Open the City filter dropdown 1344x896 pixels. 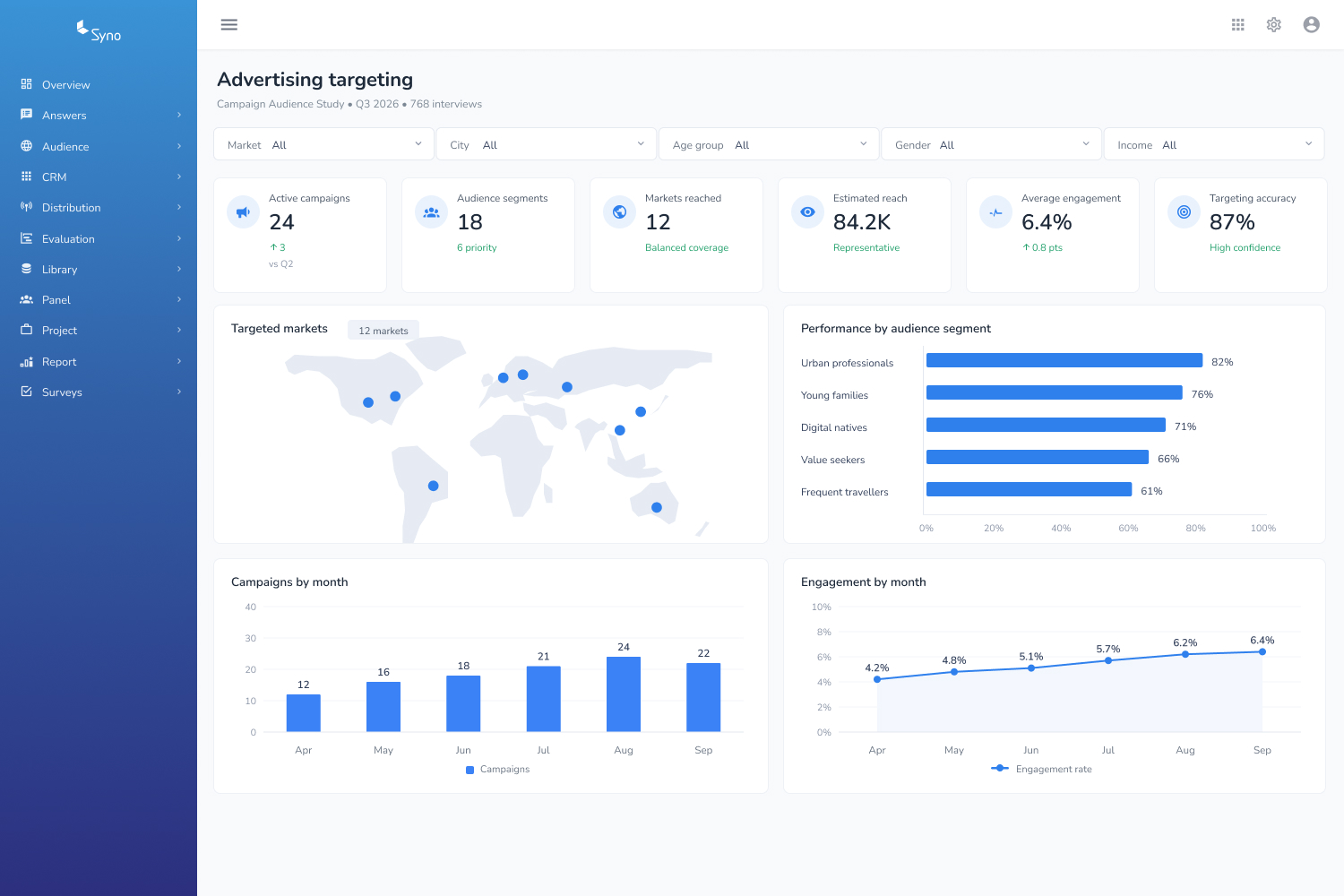547,144
